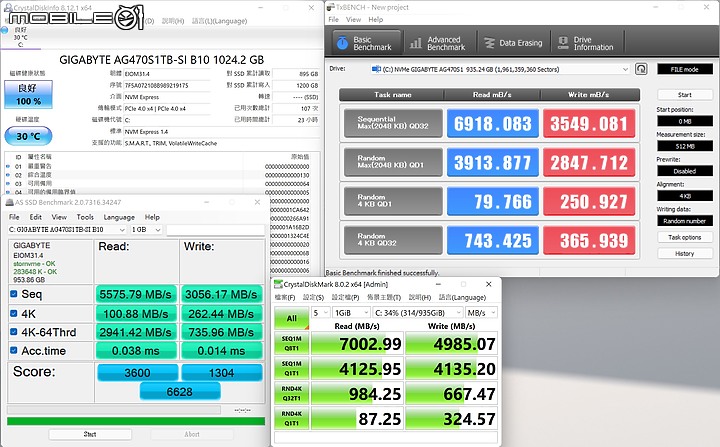Select the 3549.081 sequential write result
The height and width of the screenshot is (447, 720).
(589, 123)
